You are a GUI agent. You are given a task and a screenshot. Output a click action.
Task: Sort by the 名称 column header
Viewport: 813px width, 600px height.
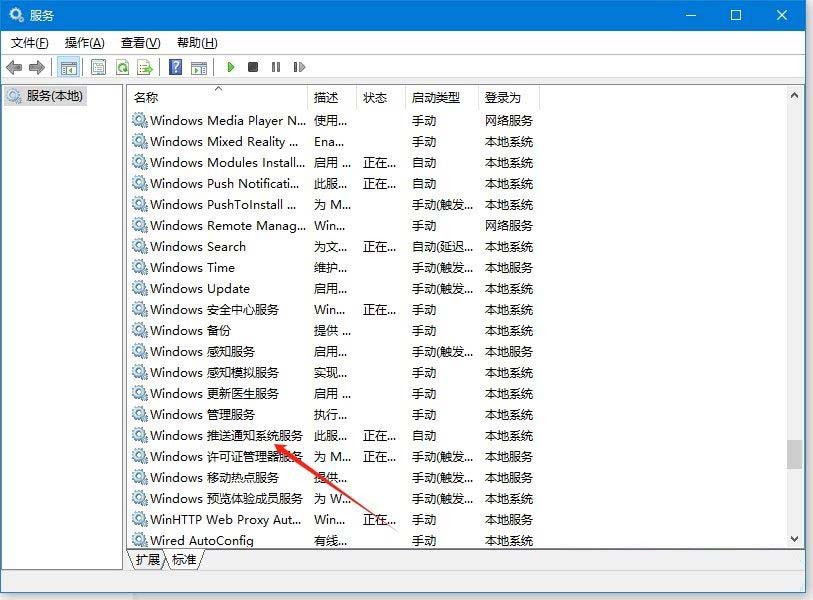pyautogui.click(x=146, y=97)
